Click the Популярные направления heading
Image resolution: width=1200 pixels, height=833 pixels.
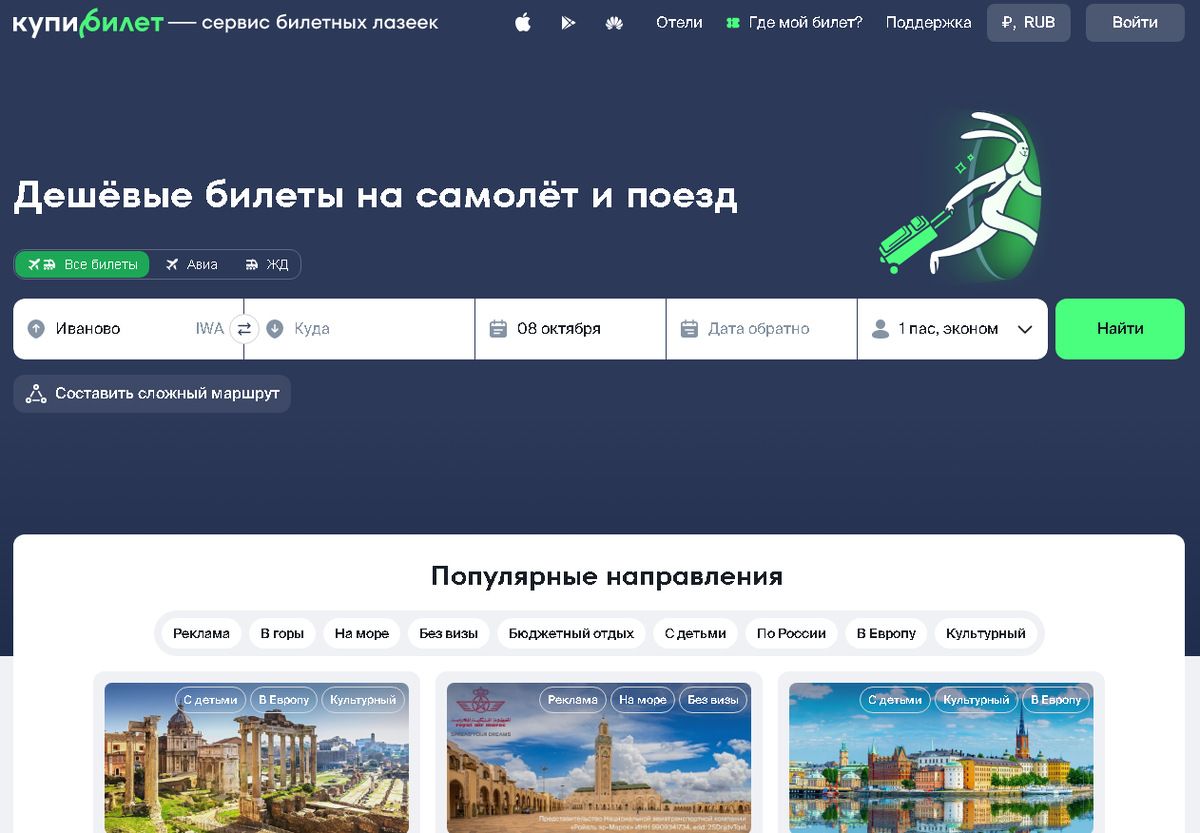pyautogui.click(x=607, y=577)
